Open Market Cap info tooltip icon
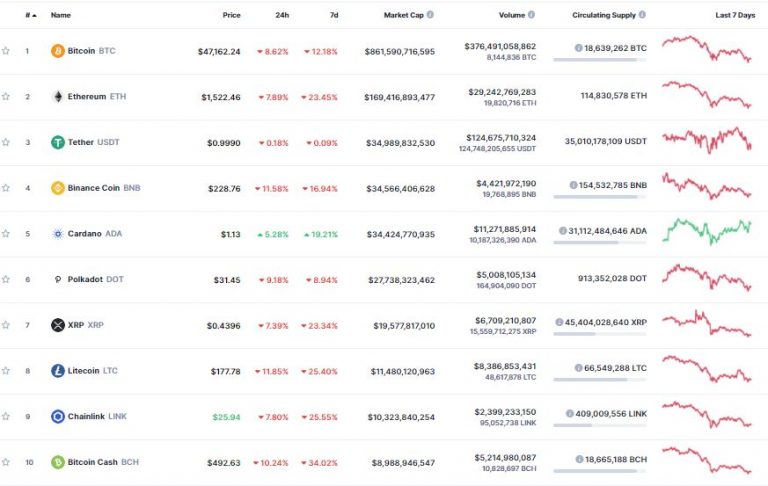This screenshot has height=486, width=768. pyautogui.click(x=430, y=15)
